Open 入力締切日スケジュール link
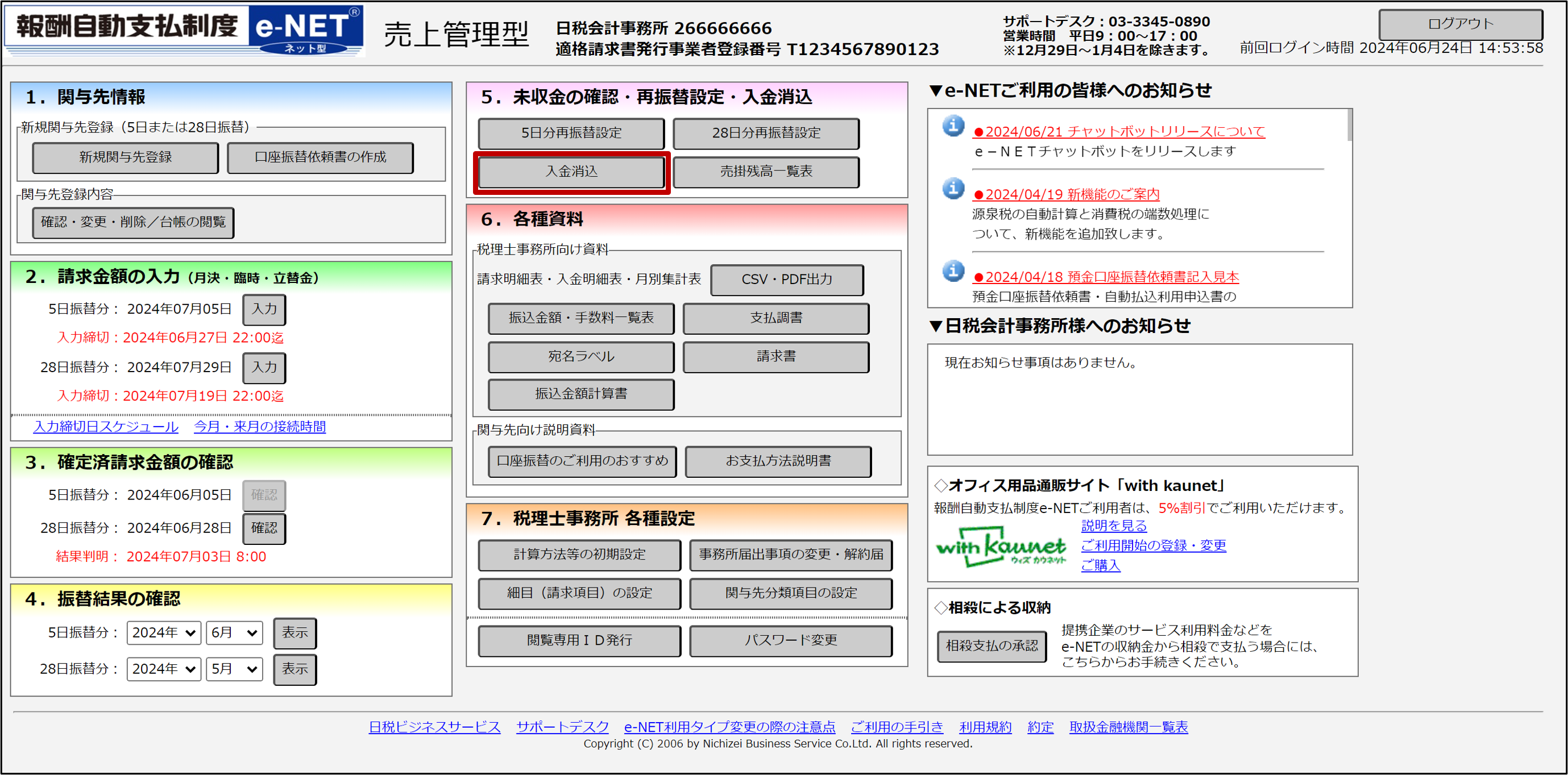 pos(106,427)
